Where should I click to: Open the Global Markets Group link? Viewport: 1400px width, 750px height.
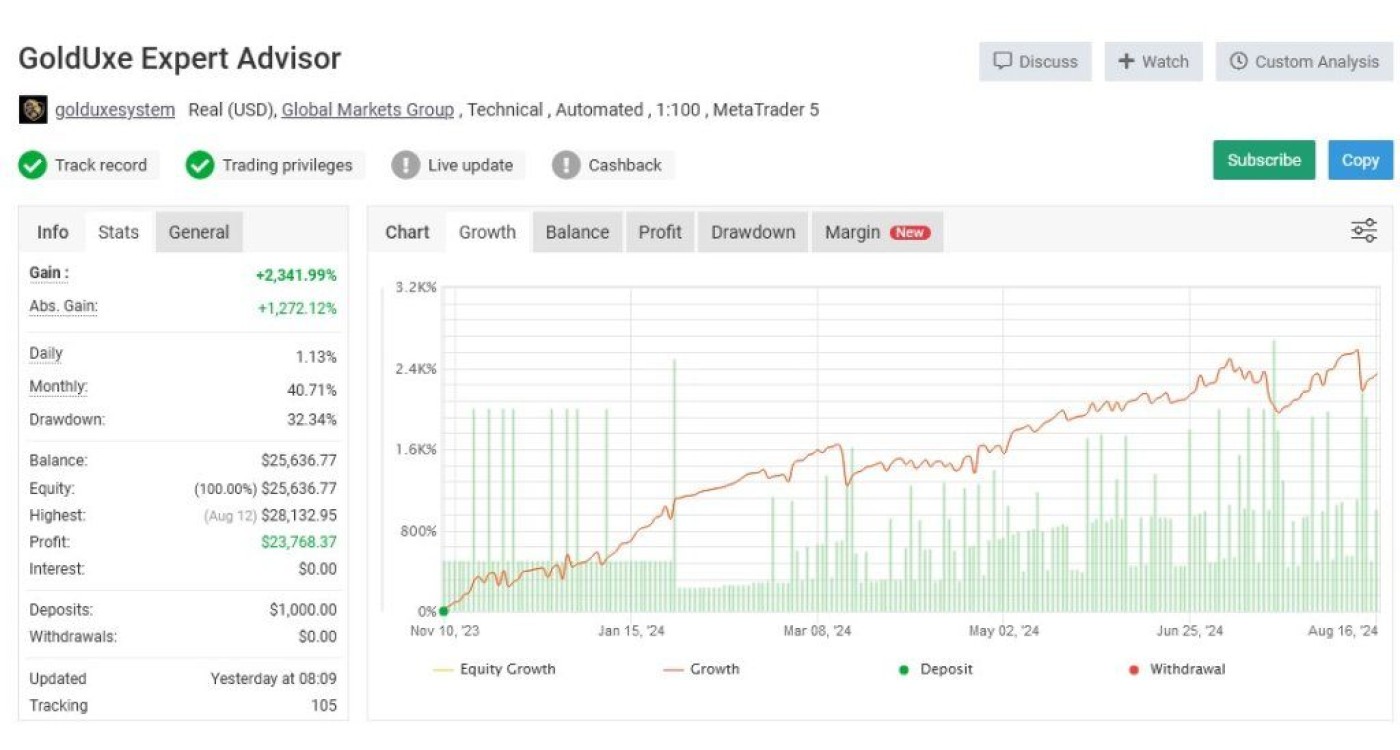[x=367, y=110]
